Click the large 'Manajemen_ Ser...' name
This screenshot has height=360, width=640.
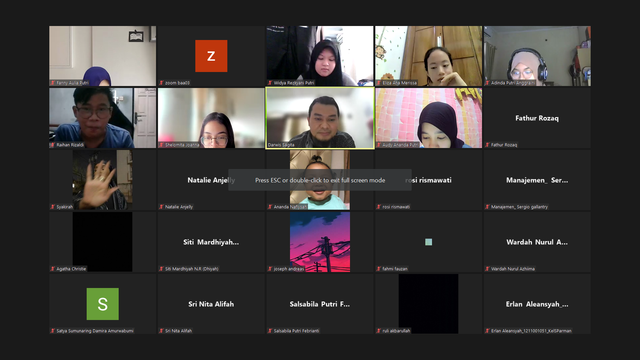tap(537, 180)
